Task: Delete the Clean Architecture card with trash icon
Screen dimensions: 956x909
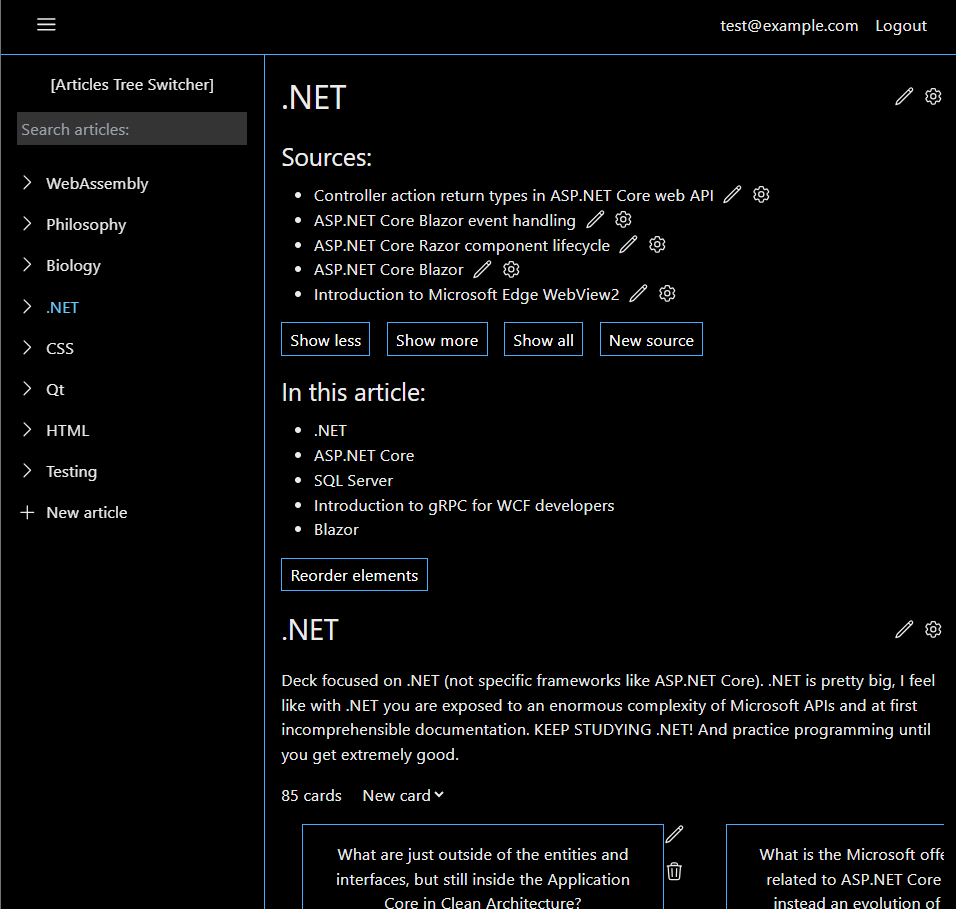Action: click(674, 871)
